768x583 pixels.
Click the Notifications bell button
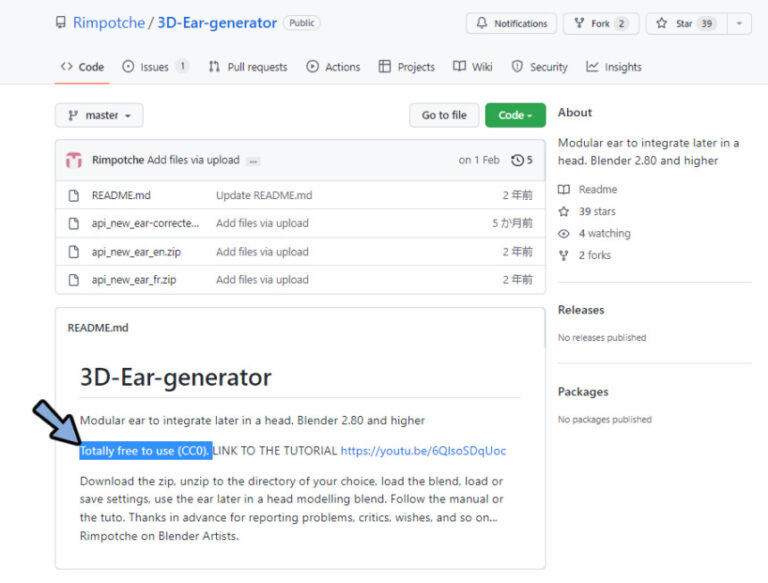click(511, 24)
